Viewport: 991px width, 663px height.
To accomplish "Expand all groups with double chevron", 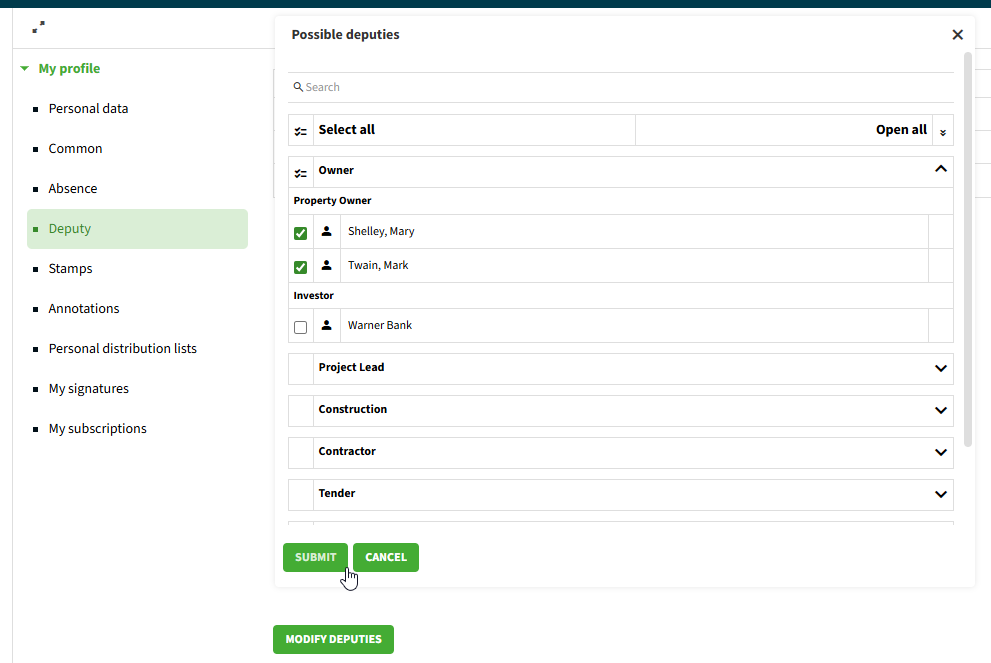I will click(x=942, y=131).
